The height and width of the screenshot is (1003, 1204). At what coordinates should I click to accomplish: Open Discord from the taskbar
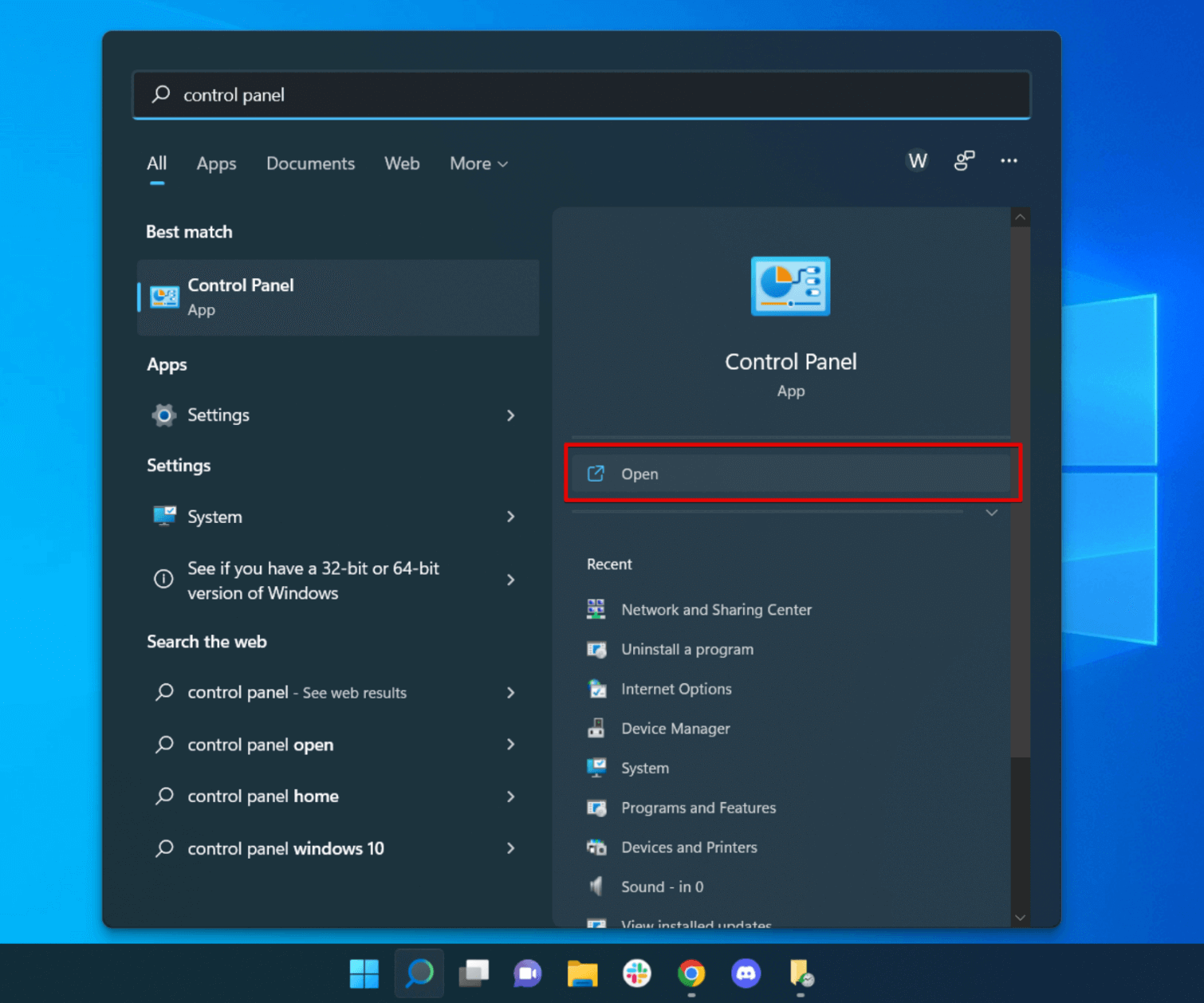[746, 973]
